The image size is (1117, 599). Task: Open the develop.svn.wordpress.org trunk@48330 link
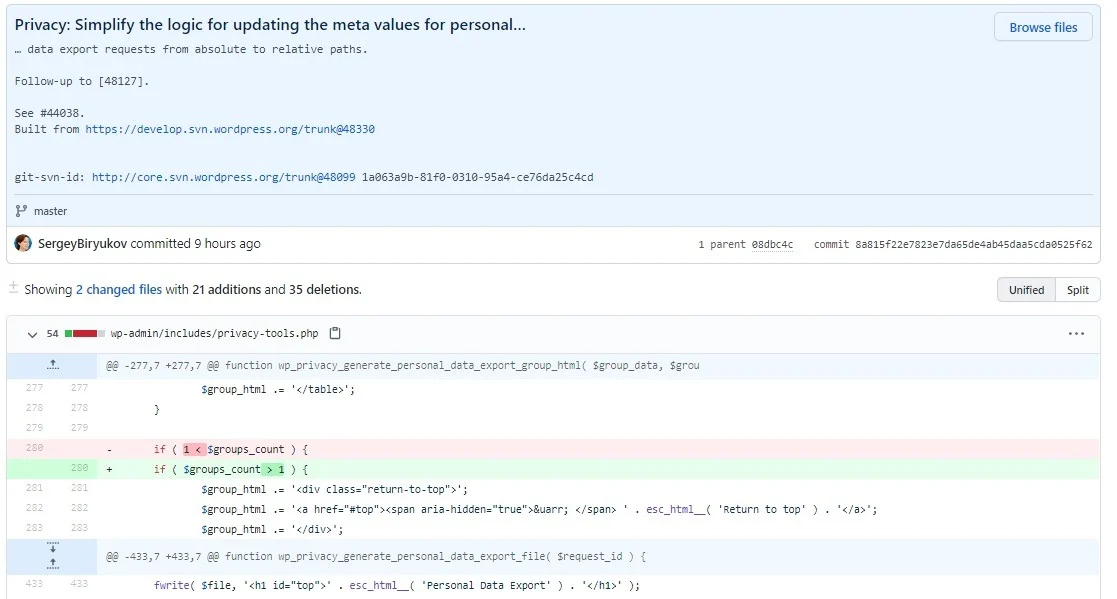[229, 129]
